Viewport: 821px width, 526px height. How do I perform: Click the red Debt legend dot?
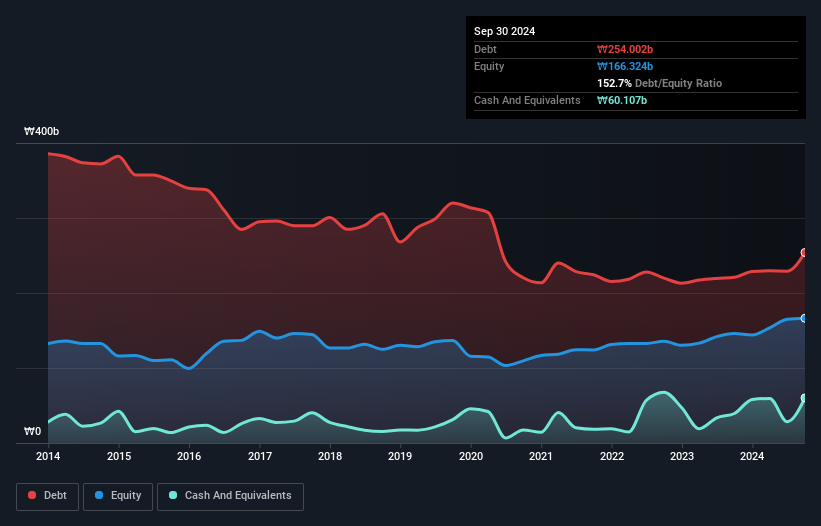[32, 495]
